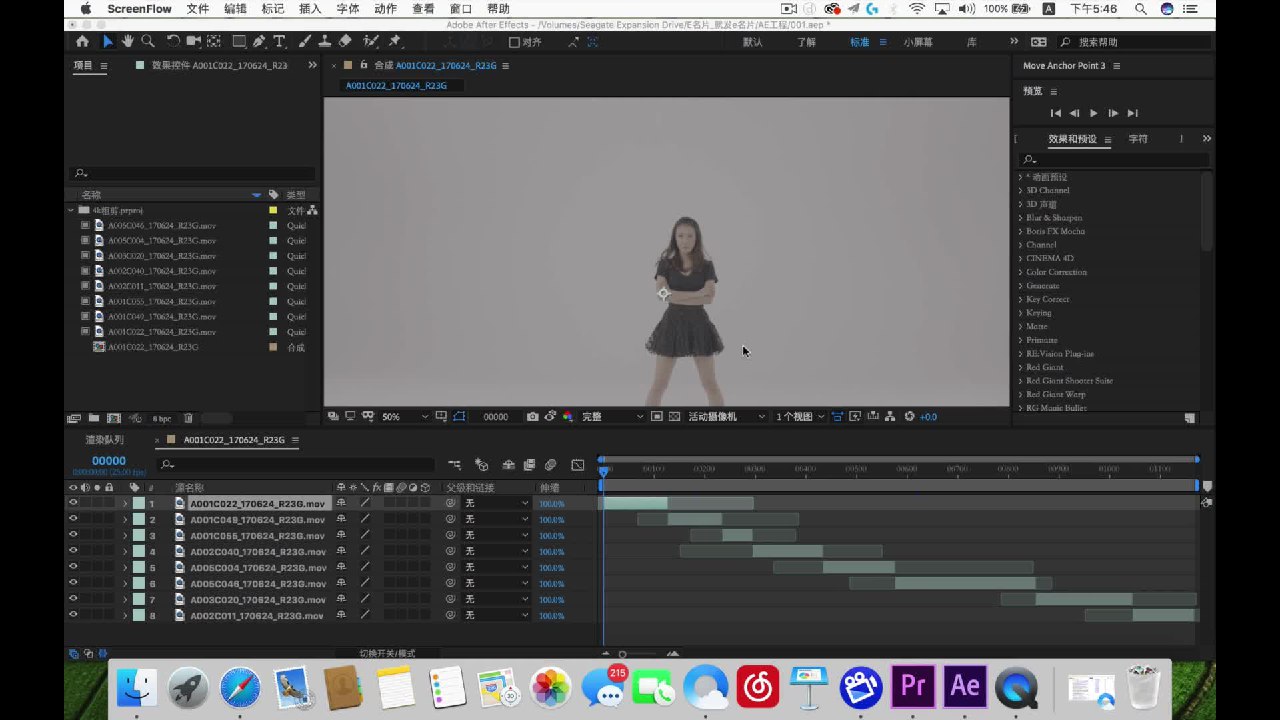Click show channel color icon in viewer

click(567, 416)
